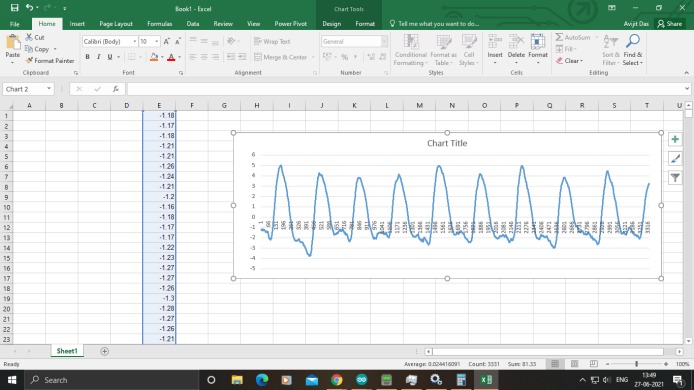Open Font dialog launcher
Viewport: 694px width, 390px height.
click(181, 73)
